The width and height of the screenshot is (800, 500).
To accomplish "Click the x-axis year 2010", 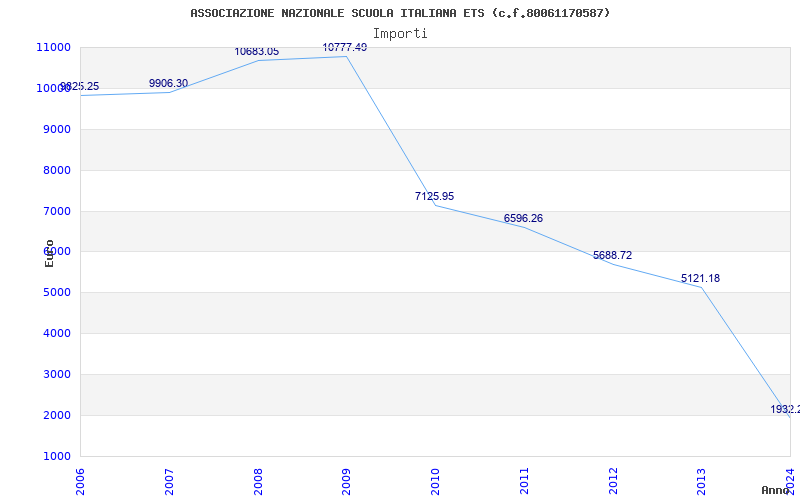I will [435, 481].
